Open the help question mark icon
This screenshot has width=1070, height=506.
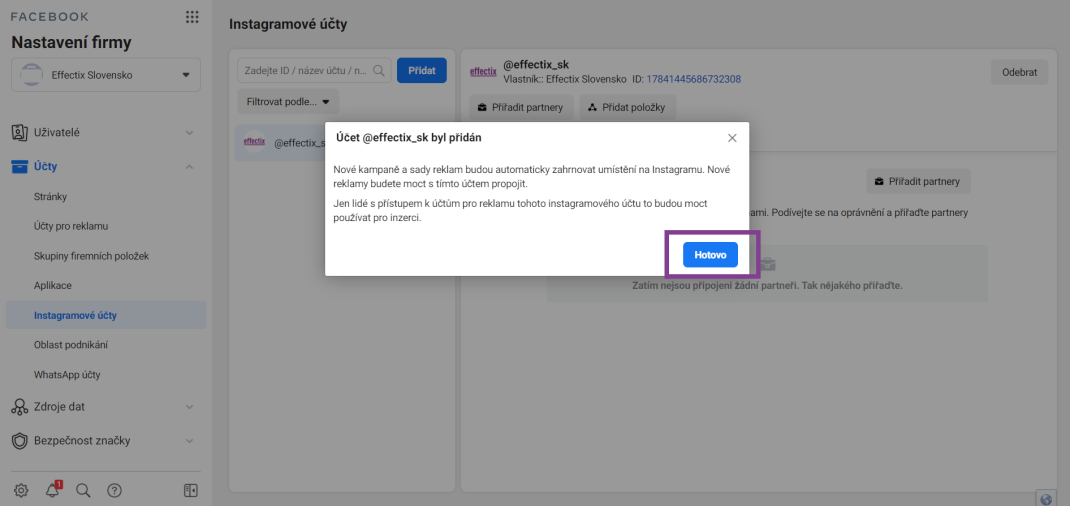tap(114, 490)
